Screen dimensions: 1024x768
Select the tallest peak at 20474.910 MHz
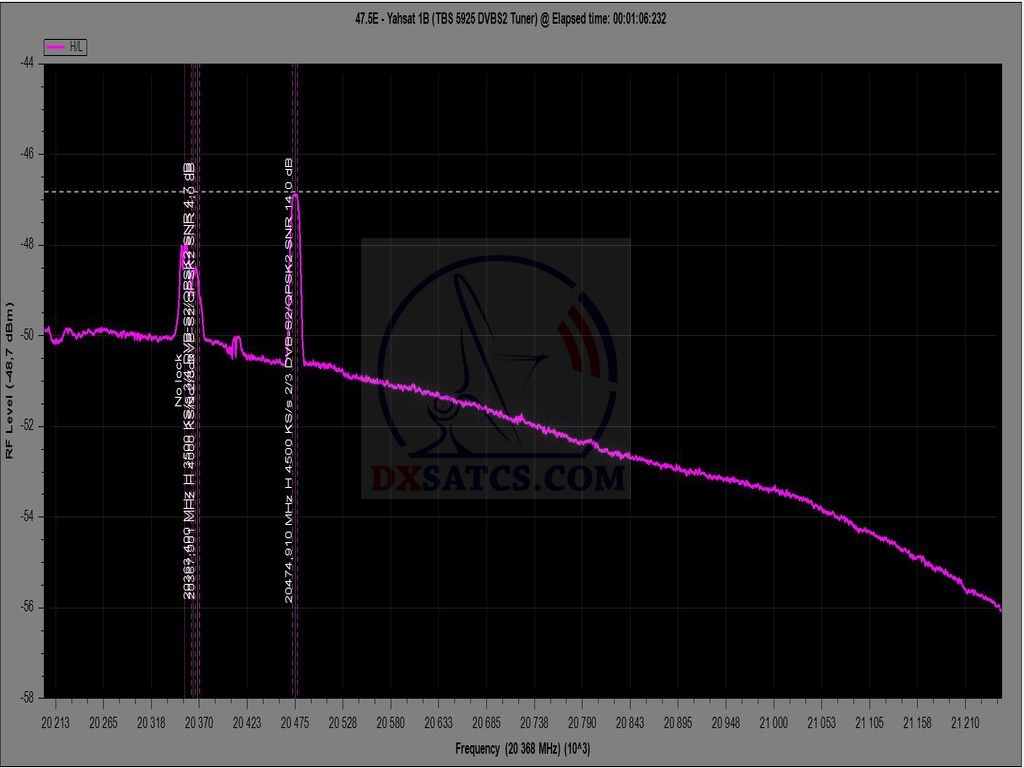(x=296, y=195)
